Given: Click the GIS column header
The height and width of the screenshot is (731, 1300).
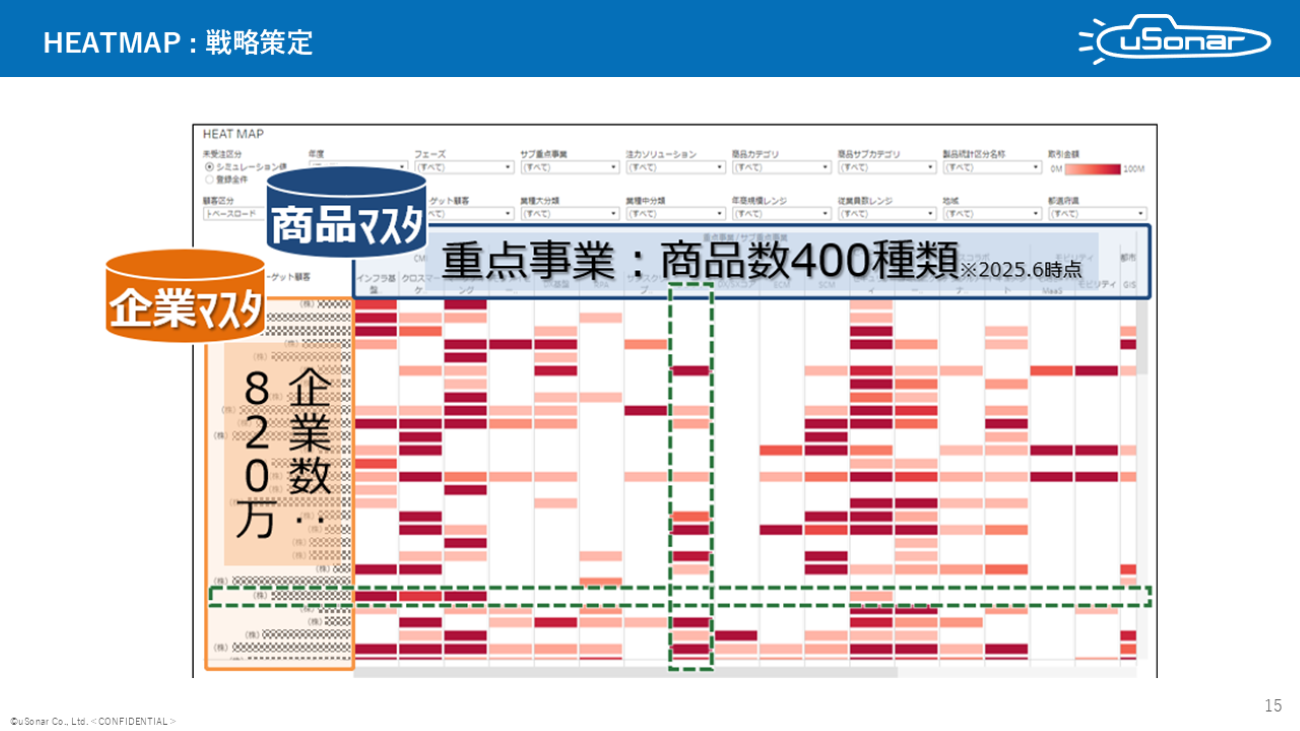Looking at the screenshot, I should pos(1128,284).
